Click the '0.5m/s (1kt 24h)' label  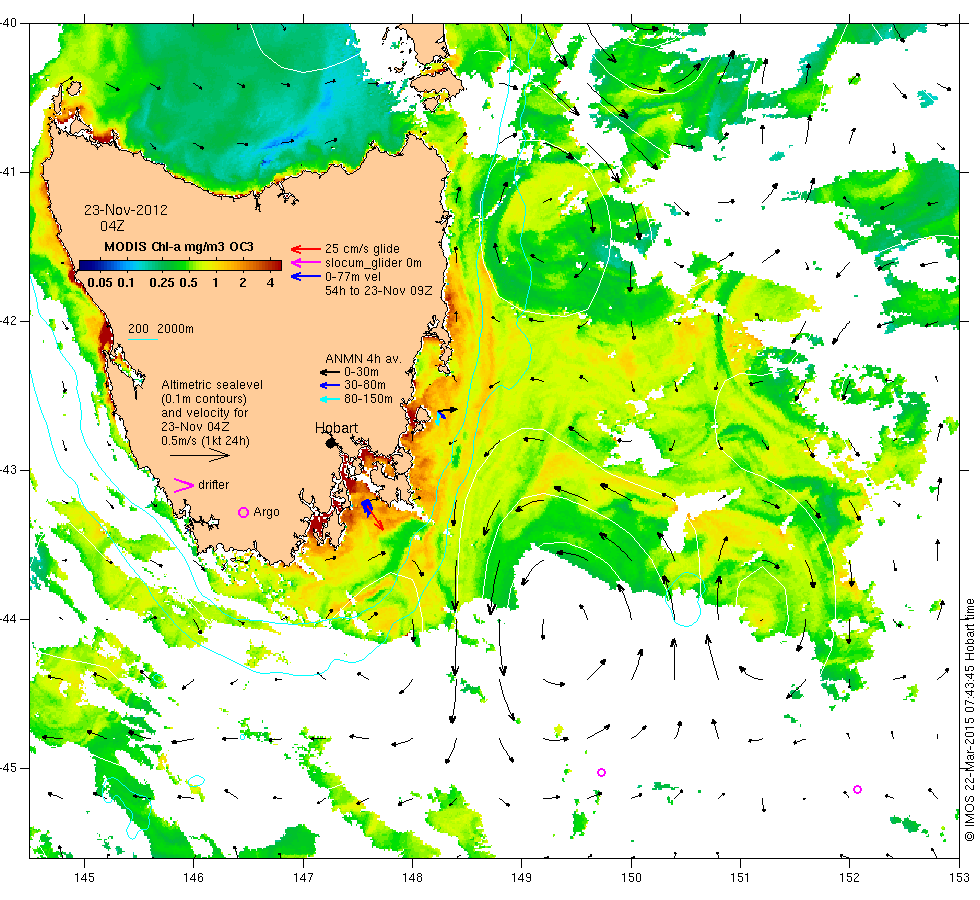click(205, 441)
